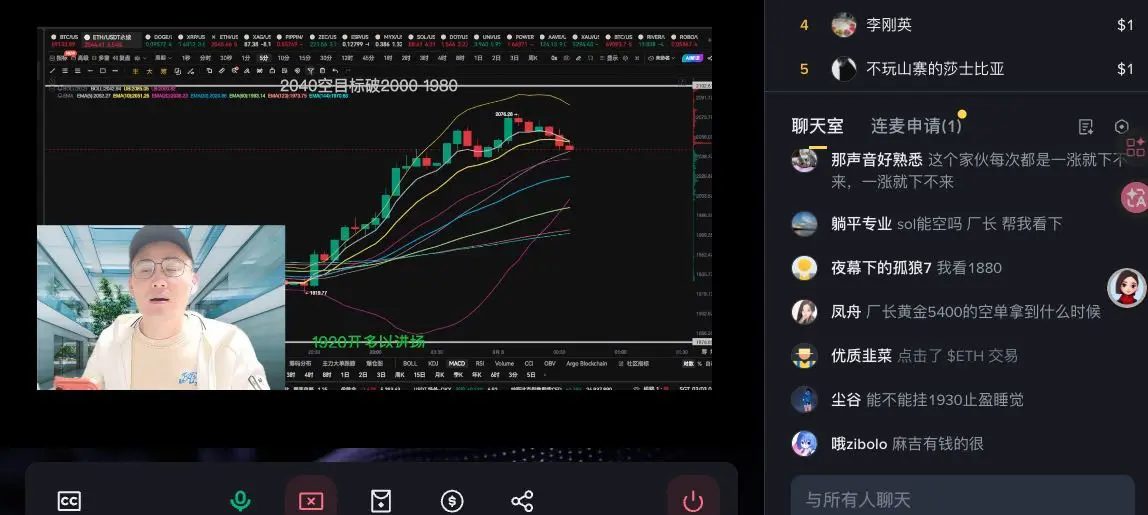Switch indicator to RSI
This screenshot has height=515, width=1148.
480,363
